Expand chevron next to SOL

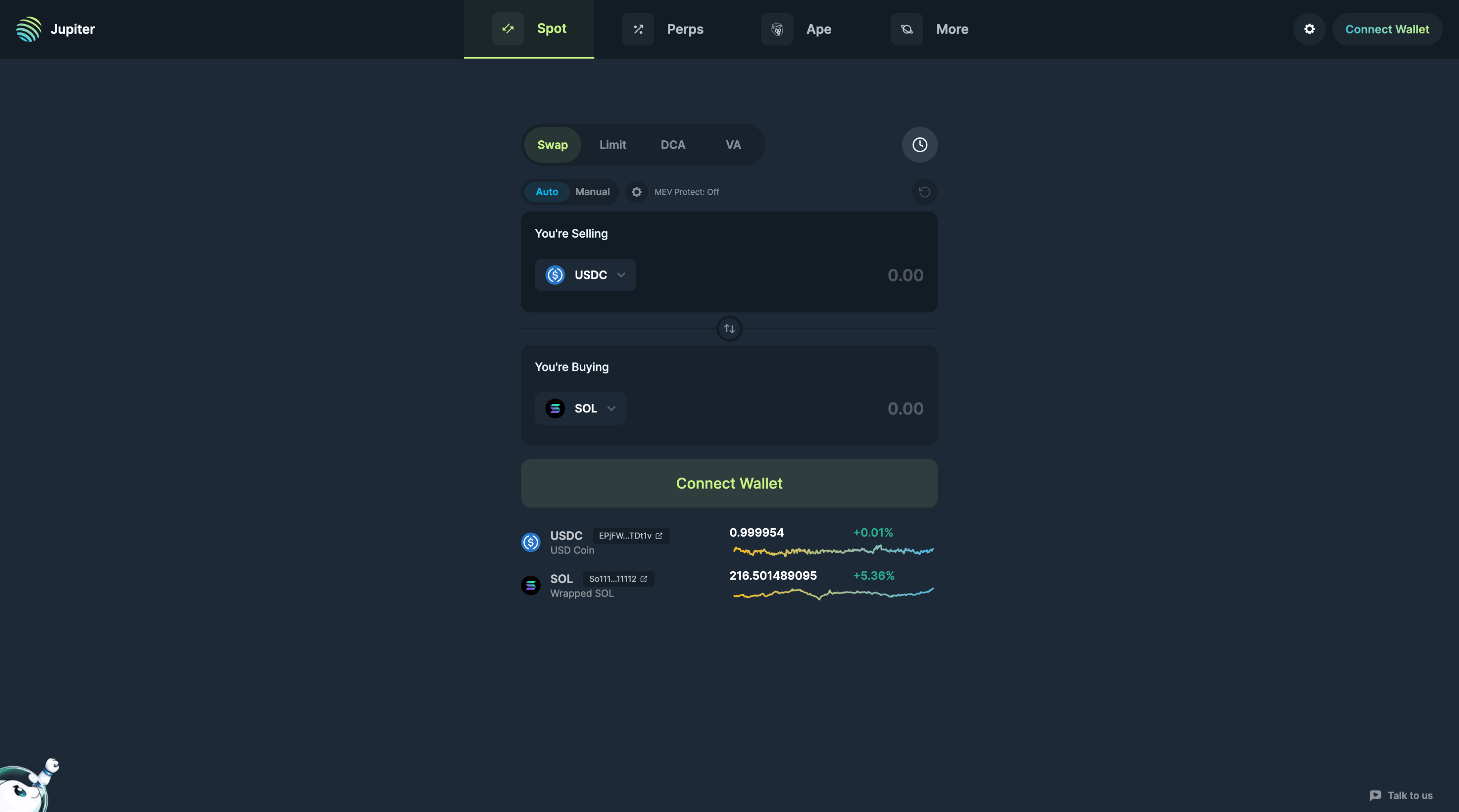(x=611, y=408)
